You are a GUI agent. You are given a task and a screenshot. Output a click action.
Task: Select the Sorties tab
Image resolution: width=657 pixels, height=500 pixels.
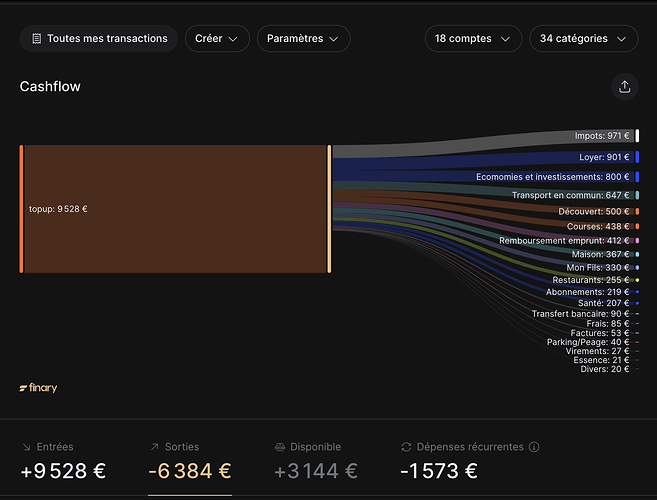[190, 460]
